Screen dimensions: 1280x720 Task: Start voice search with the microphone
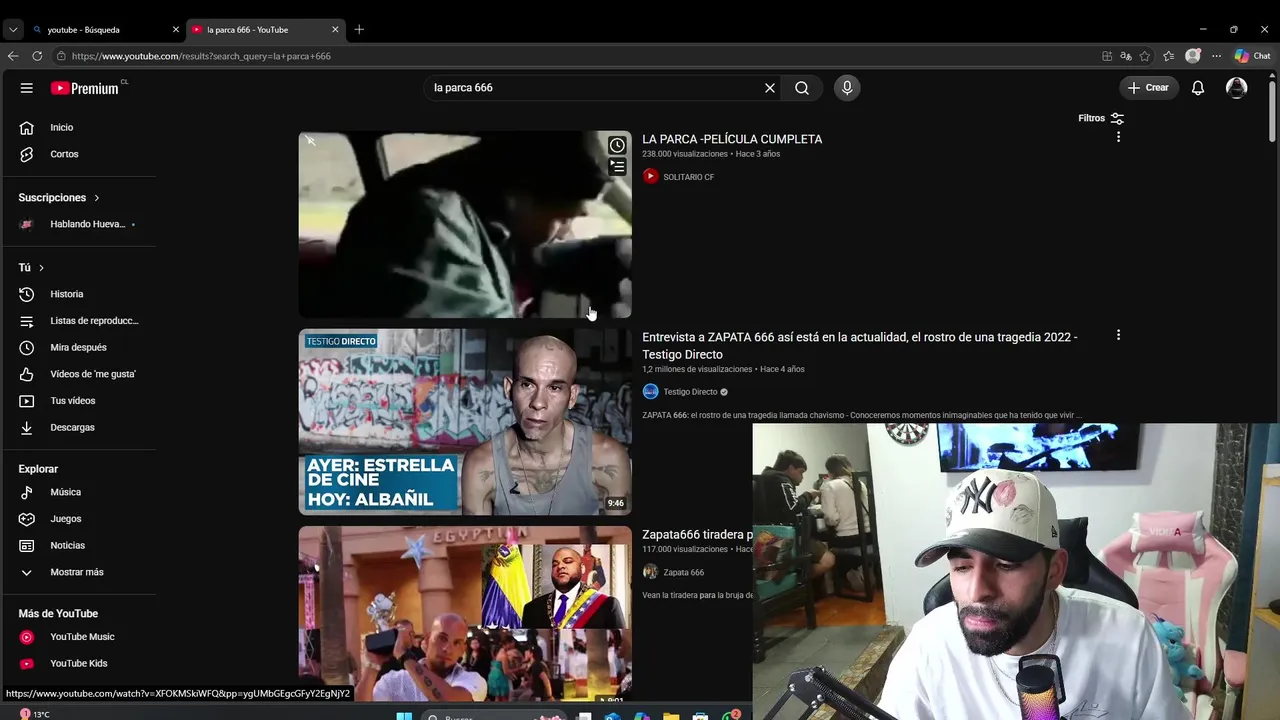point(847,88)
